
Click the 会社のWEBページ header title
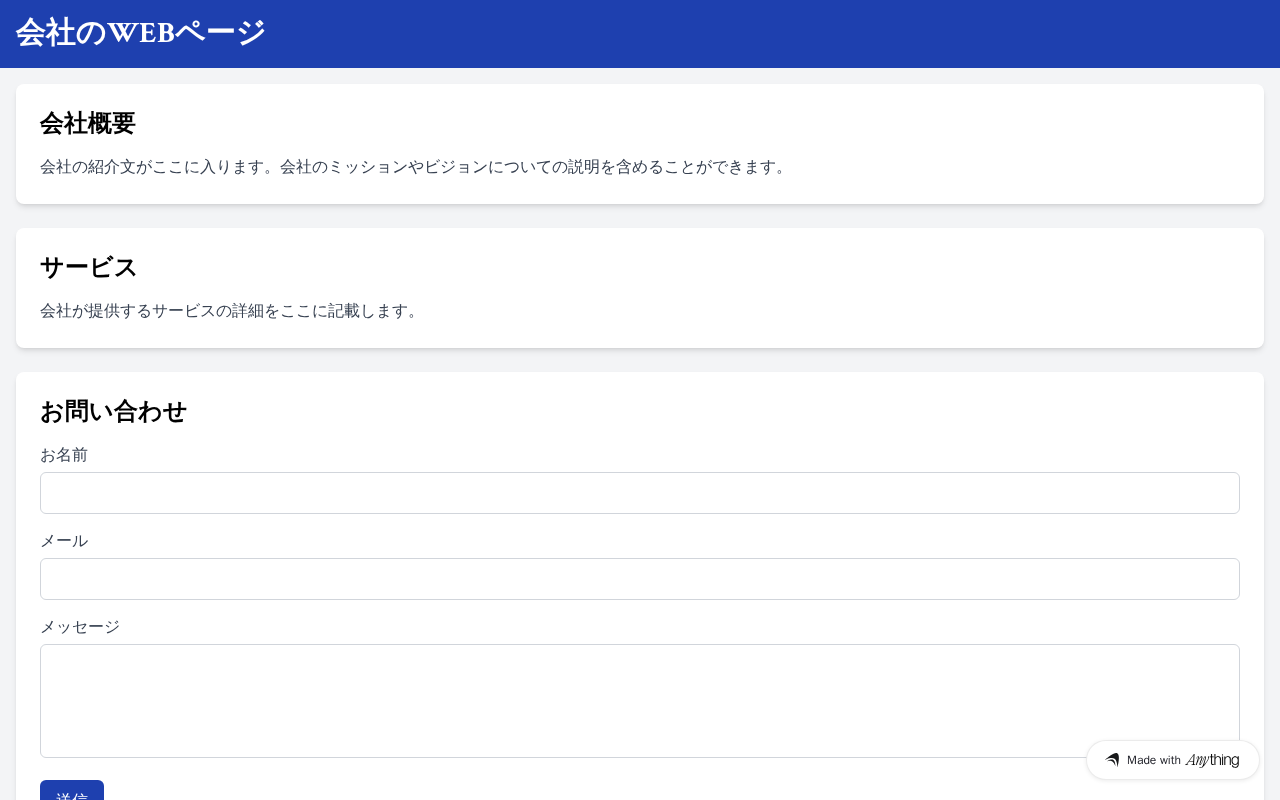click(141, 33)
